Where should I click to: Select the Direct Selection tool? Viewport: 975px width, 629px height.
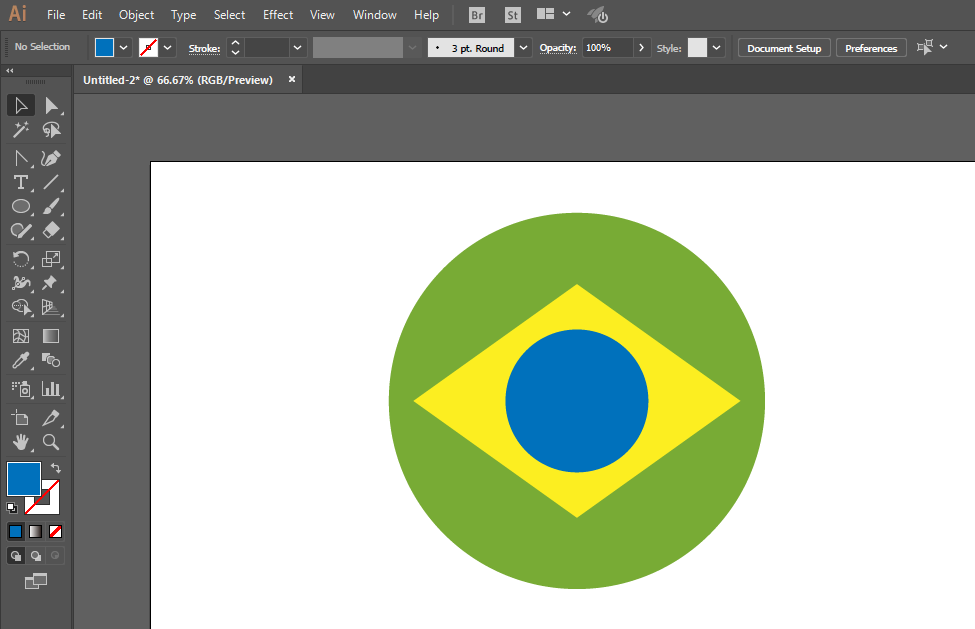click(x=51, y=106)
